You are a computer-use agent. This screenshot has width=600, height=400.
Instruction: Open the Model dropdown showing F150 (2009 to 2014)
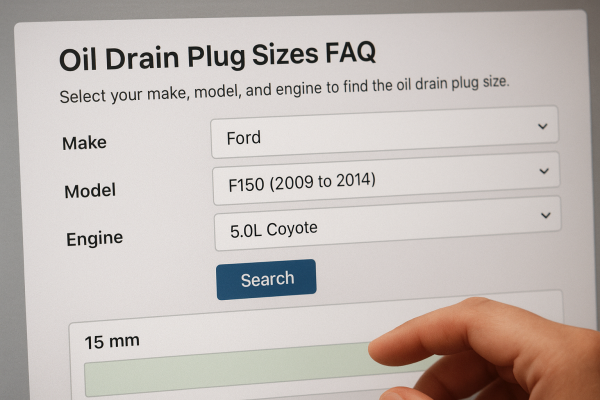pyautogui.click(x=386, y=178)
